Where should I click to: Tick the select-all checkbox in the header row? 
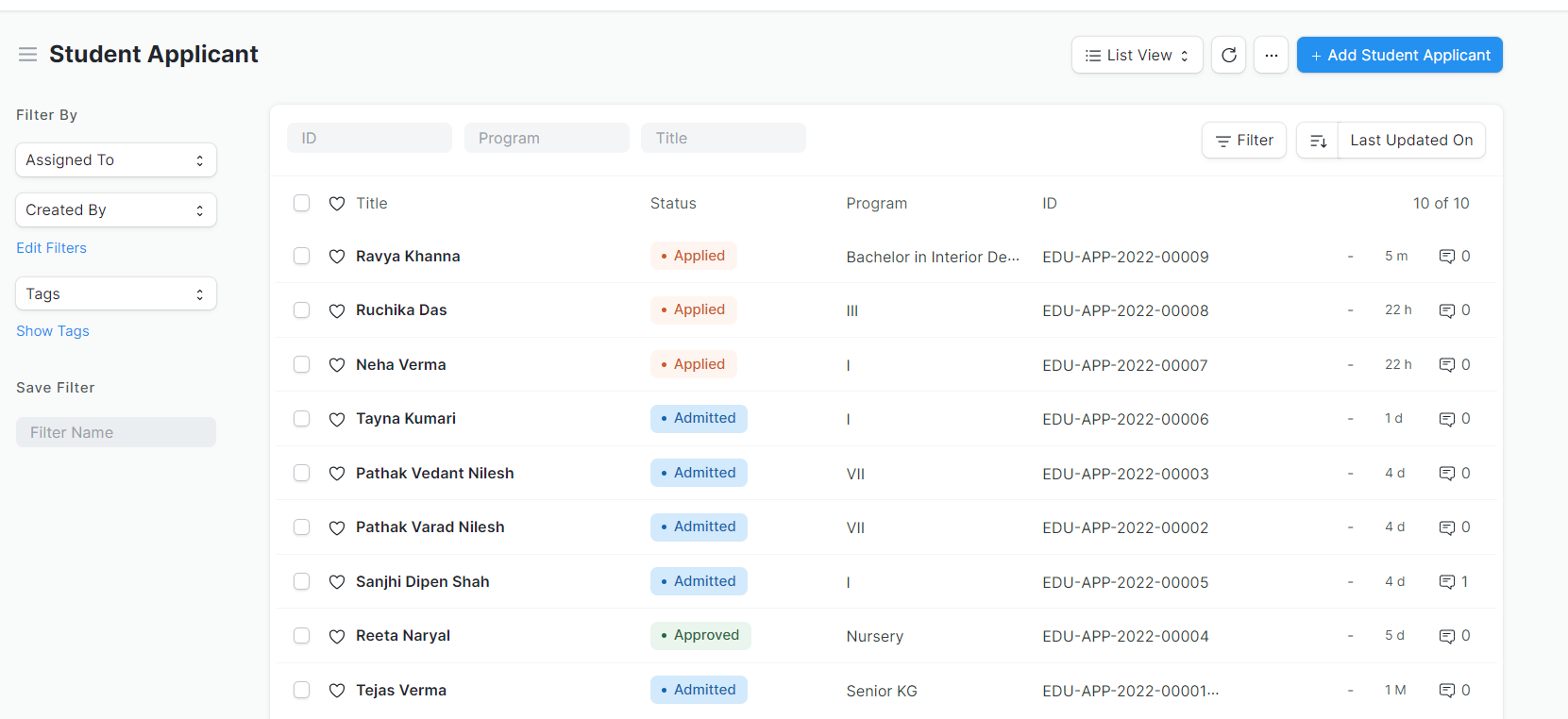301,203
